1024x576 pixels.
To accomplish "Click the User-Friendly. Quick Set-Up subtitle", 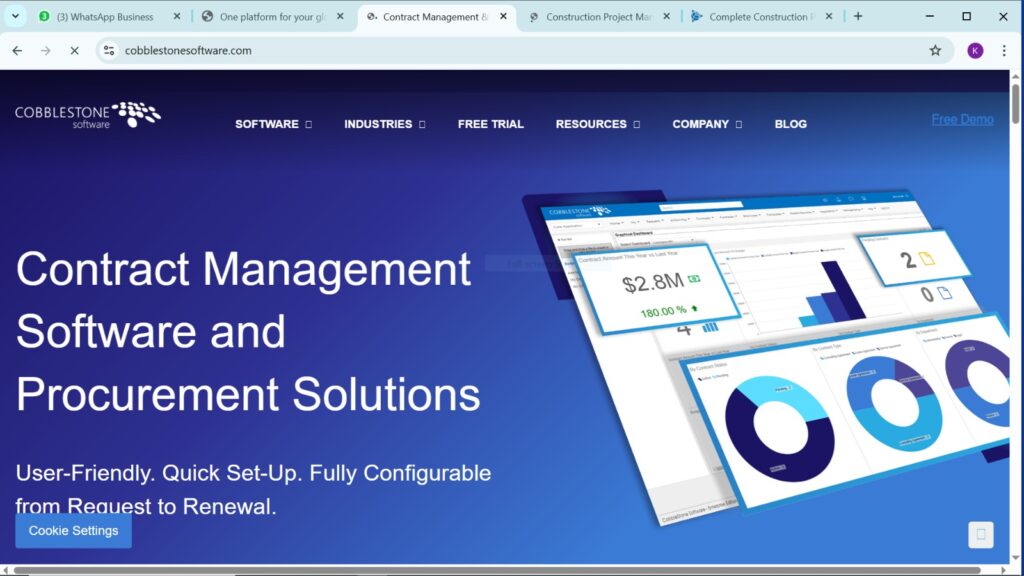I will point(253,488).
